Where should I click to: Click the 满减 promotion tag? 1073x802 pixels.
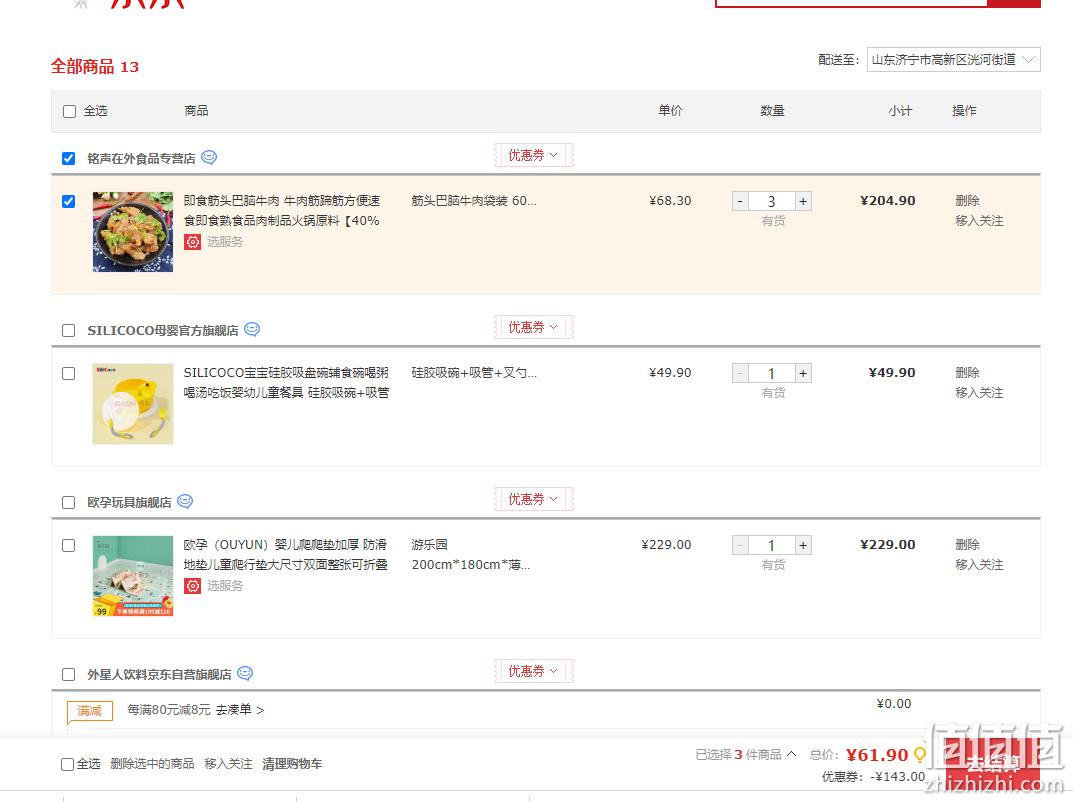click(x=90, y=711)
